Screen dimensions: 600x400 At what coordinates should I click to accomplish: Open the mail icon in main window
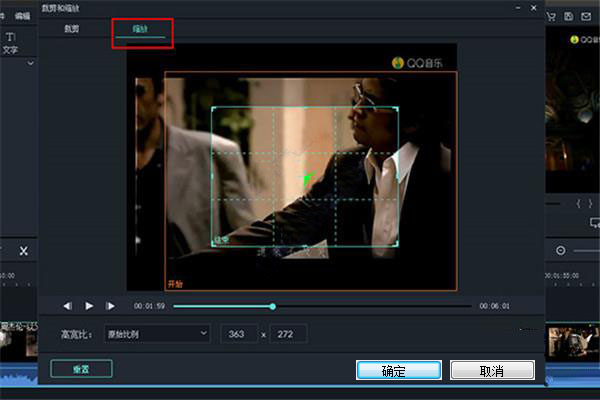tap(586, 16)
